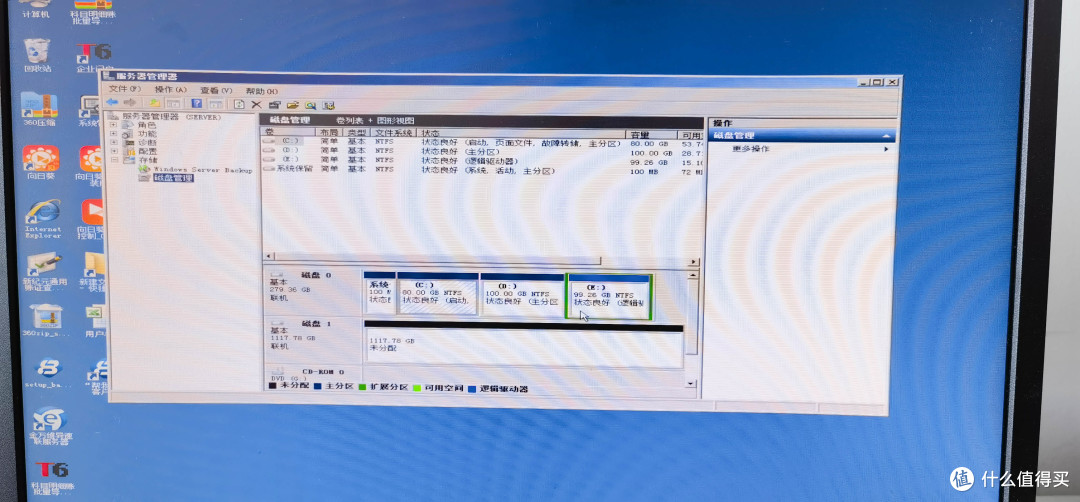Select the (E:) 99.26 GB partition block
The width and height of the screenshot is (1080, 502).
[x=610, y=296]
